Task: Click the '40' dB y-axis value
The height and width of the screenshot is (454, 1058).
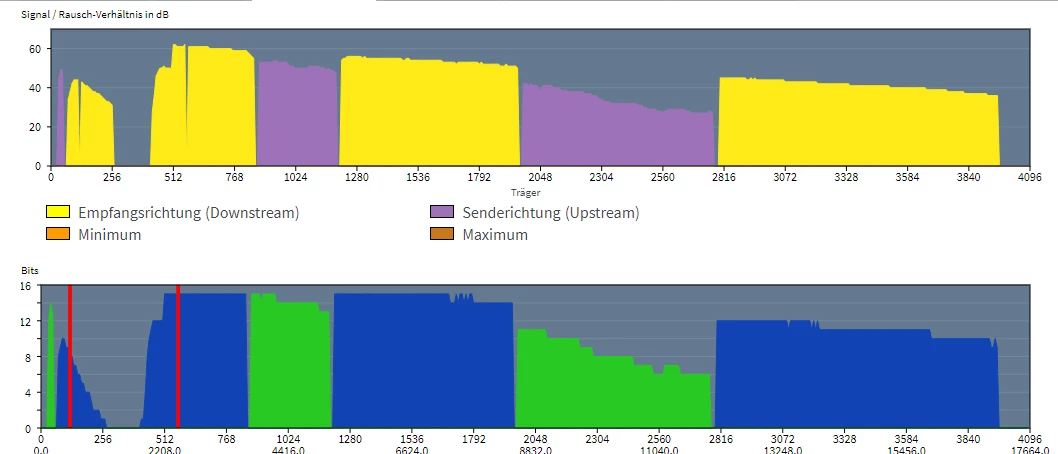Action: pos(36,88)
